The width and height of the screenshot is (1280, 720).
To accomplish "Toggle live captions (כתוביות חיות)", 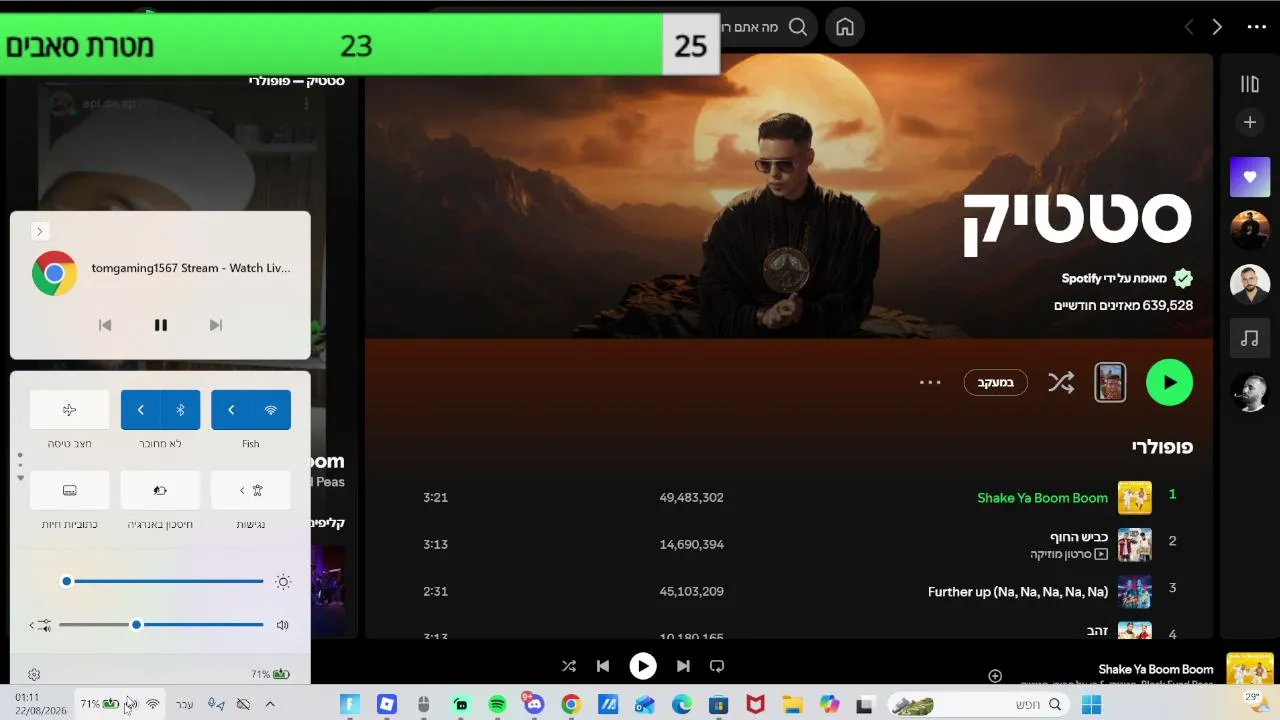I will point(69,491).
